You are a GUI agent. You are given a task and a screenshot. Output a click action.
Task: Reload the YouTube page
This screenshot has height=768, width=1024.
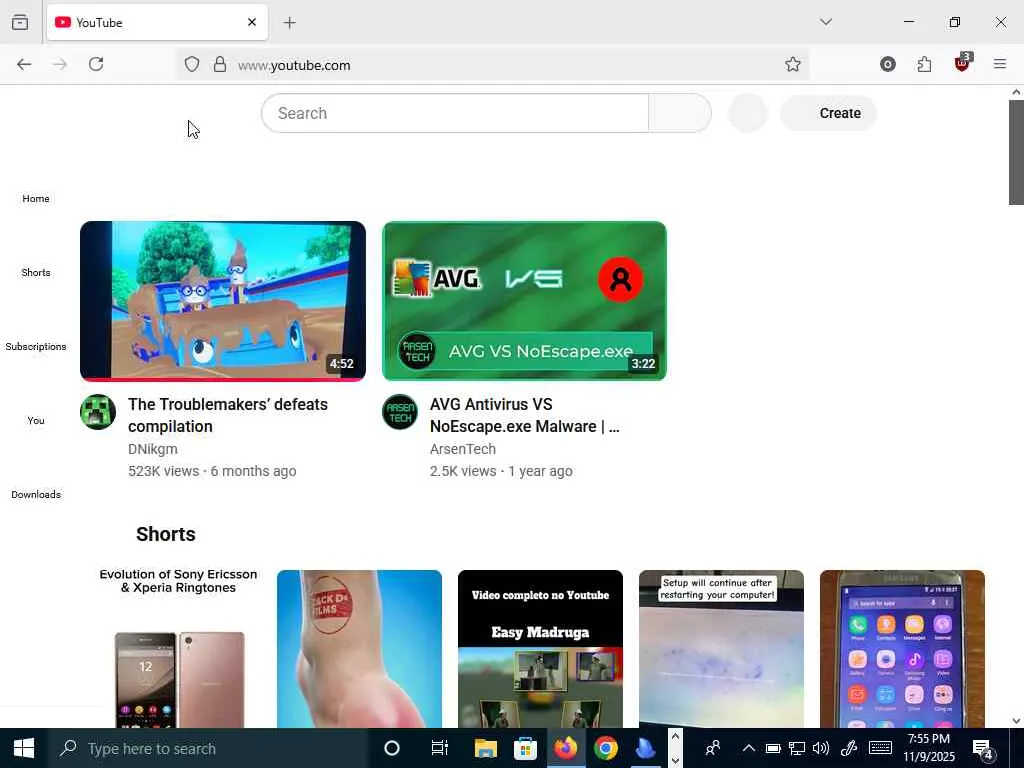(96, 64)
